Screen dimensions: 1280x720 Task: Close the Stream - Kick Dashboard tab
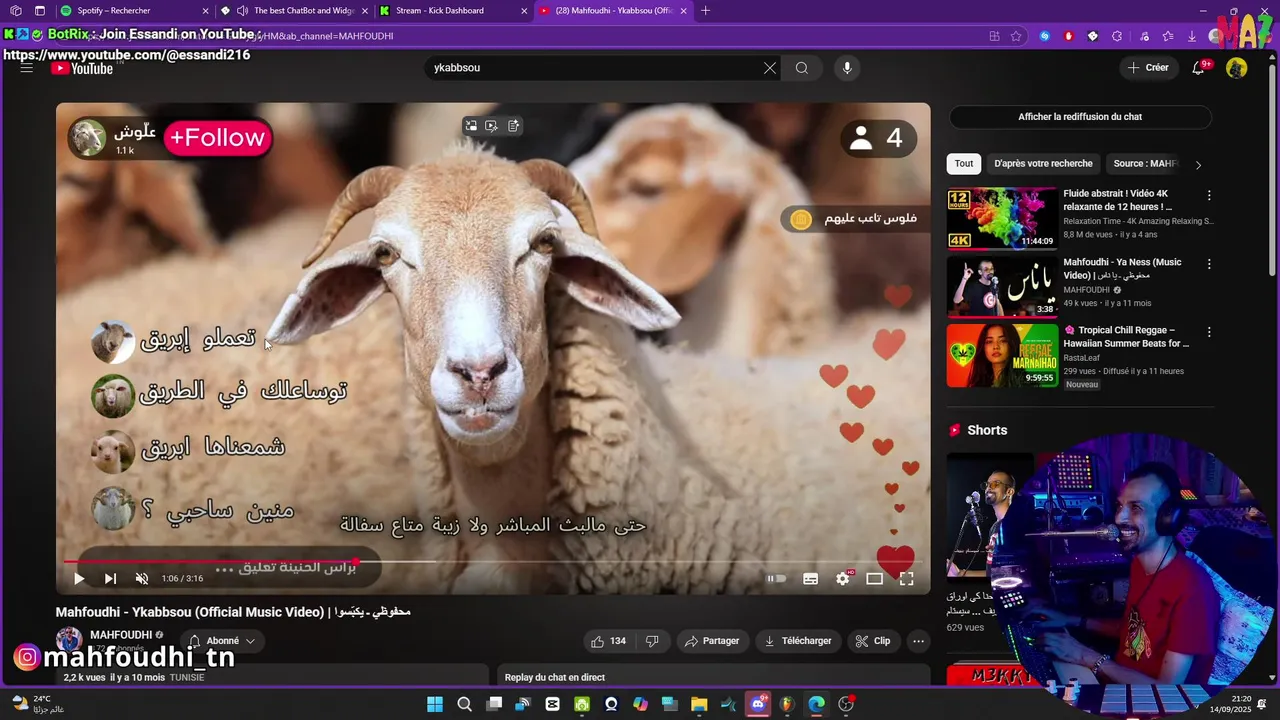[524, 11]
